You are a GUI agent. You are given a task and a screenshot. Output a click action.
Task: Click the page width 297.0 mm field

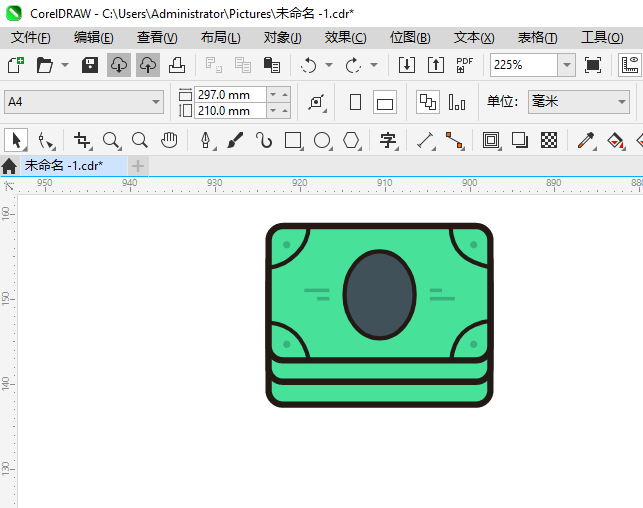pos(230,94)
